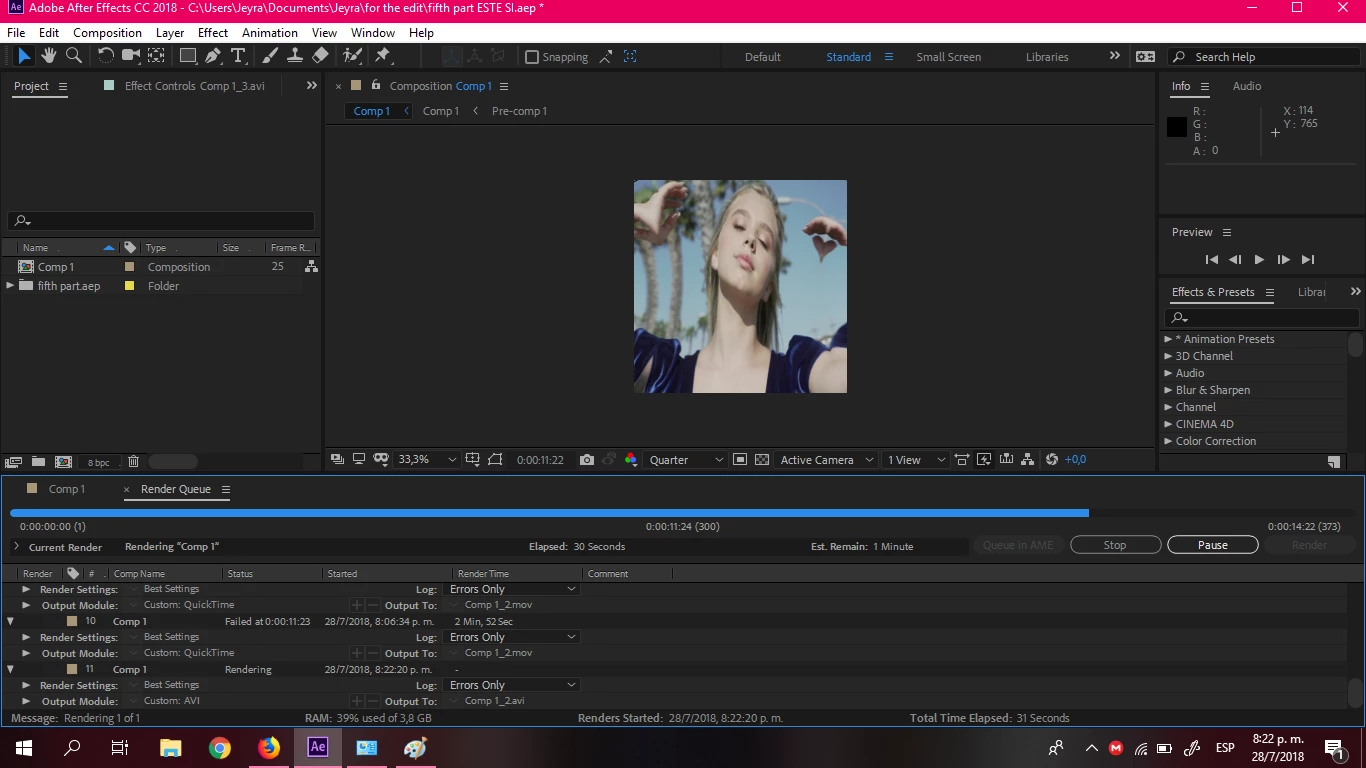Open the Quarter resolution dropdown
Viewport: 1366px width, 768px height.
tap(687, 460)
